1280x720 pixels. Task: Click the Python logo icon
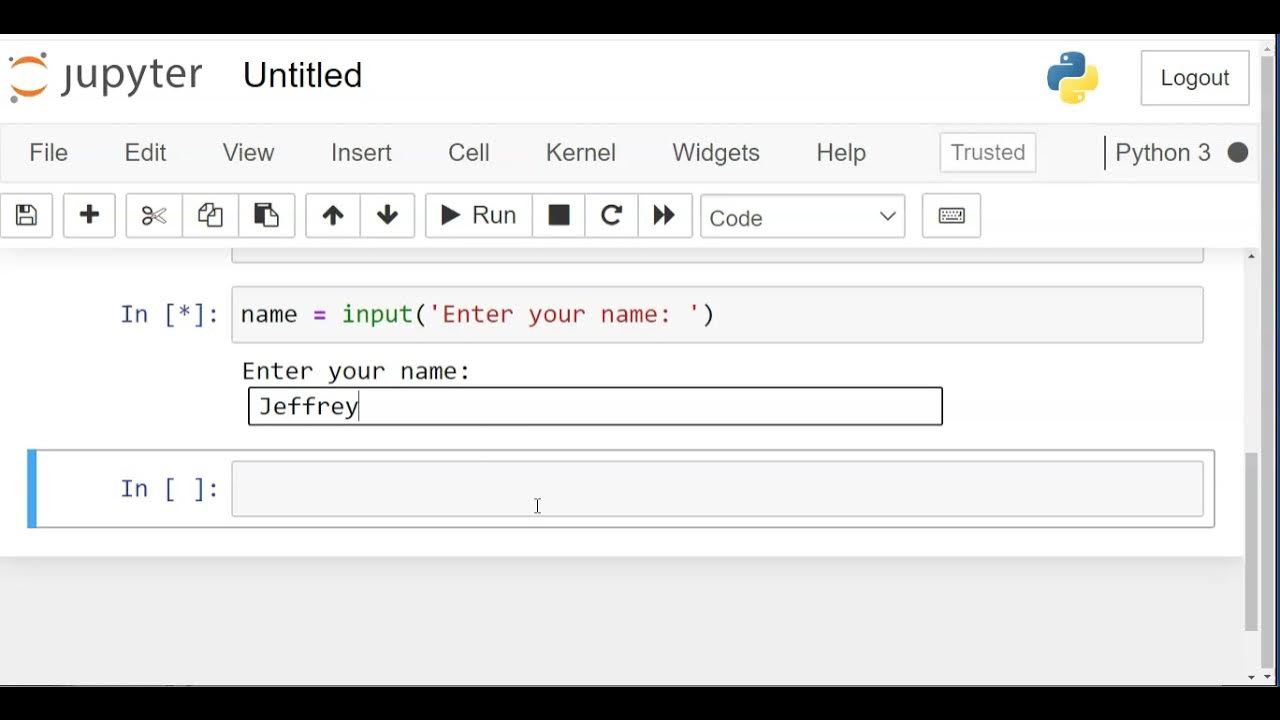[1073, 78]
